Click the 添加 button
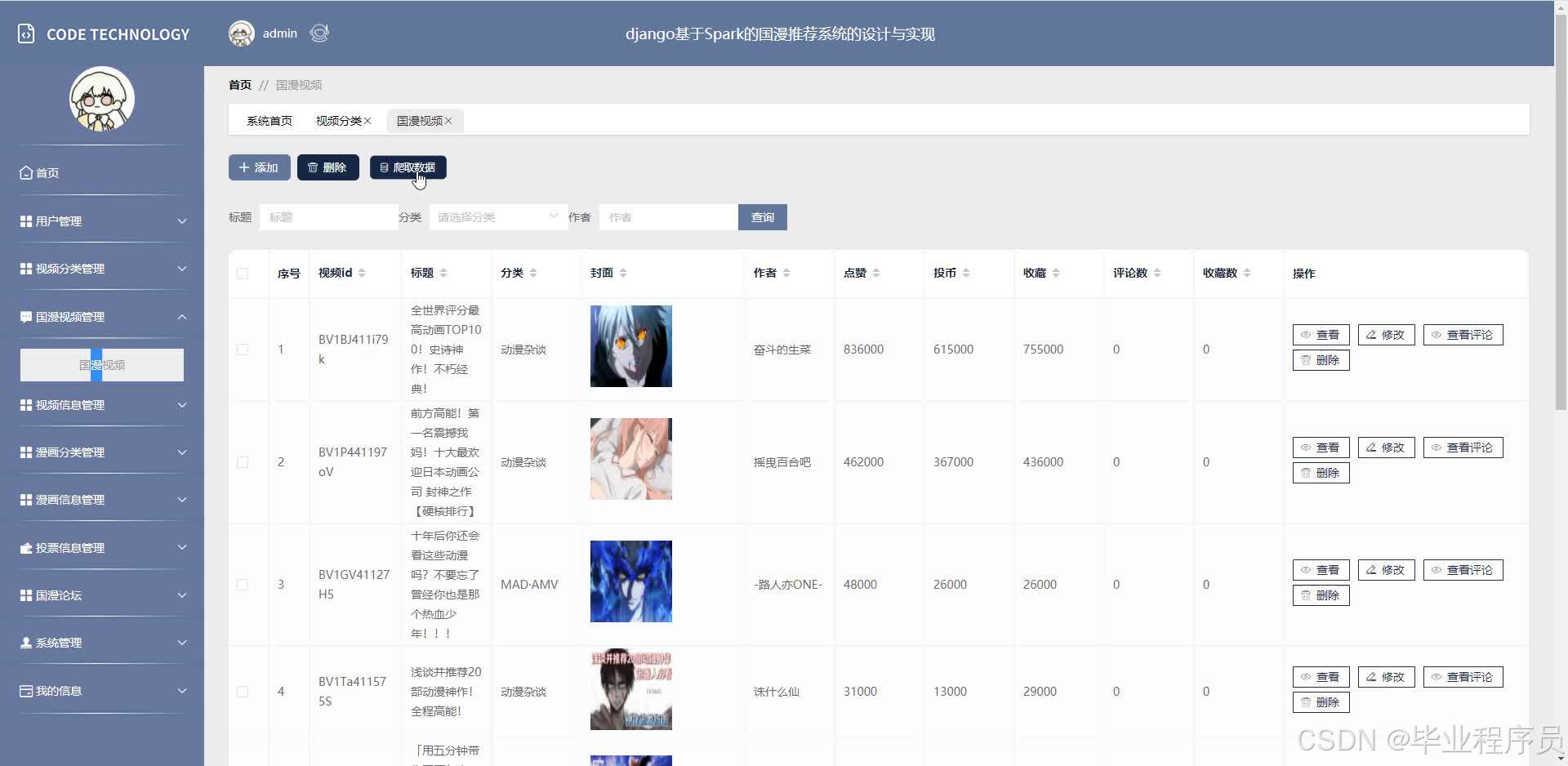 click(x=260, y=167)
